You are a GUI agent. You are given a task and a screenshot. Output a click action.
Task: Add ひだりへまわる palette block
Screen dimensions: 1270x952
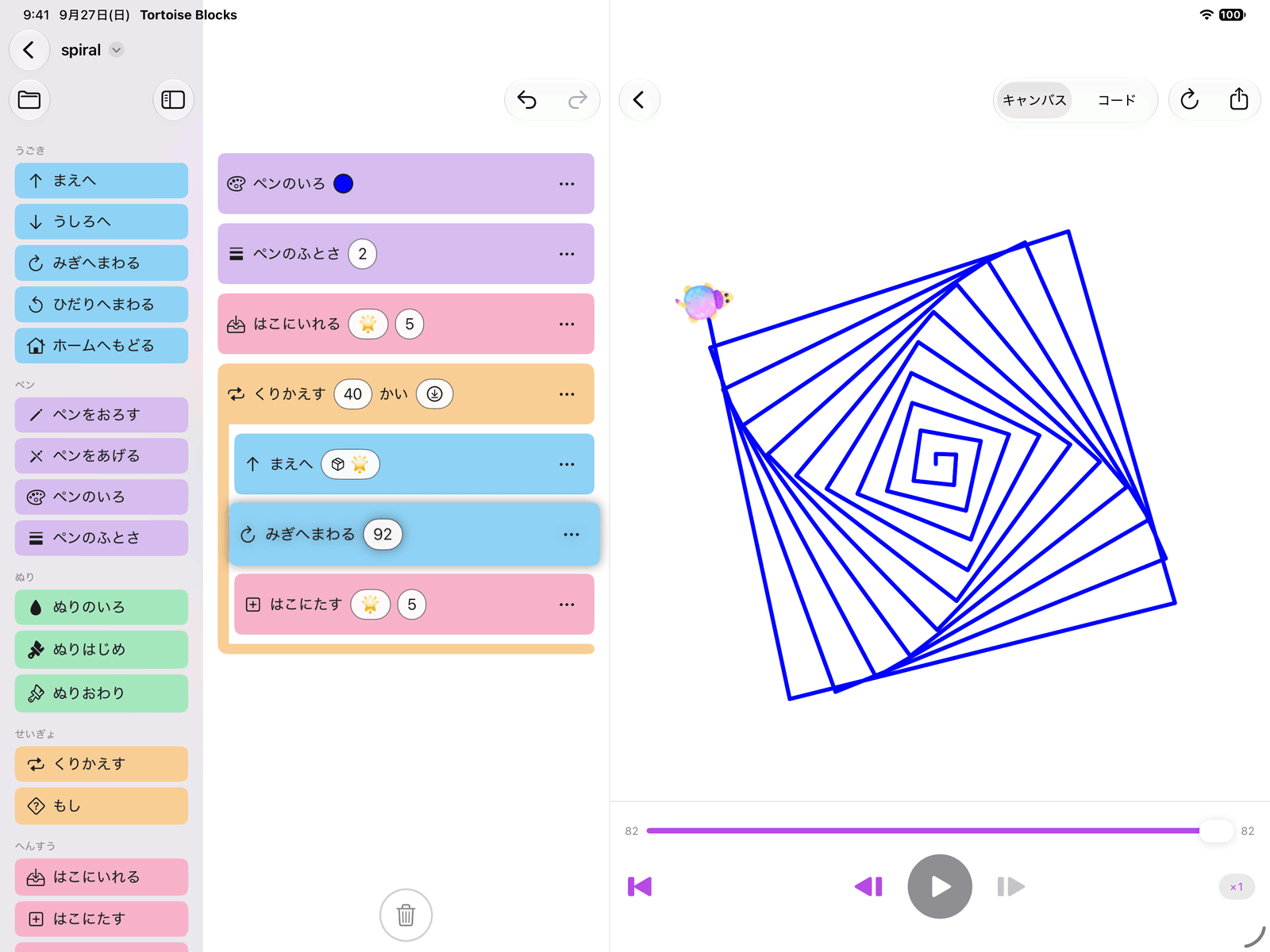[x=102, y=305]
